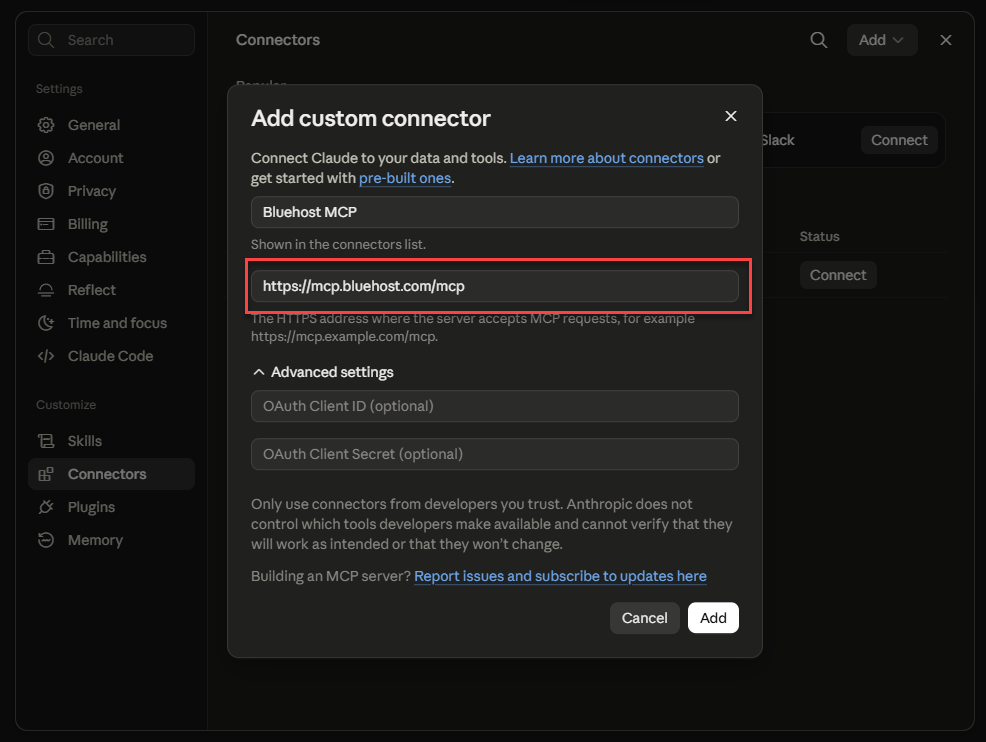Click the Reflect icon in sidebar
Screen dimensions: 986x742
click(x=46, y=290)
